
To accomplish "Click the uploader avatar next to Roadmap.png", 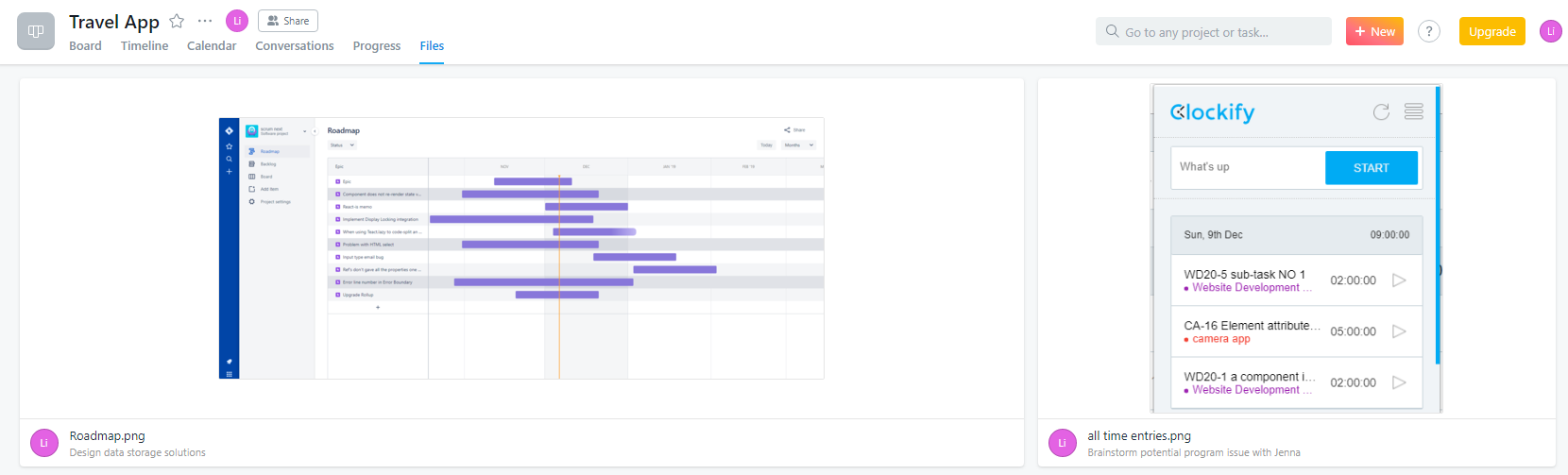I will (44, 443).
